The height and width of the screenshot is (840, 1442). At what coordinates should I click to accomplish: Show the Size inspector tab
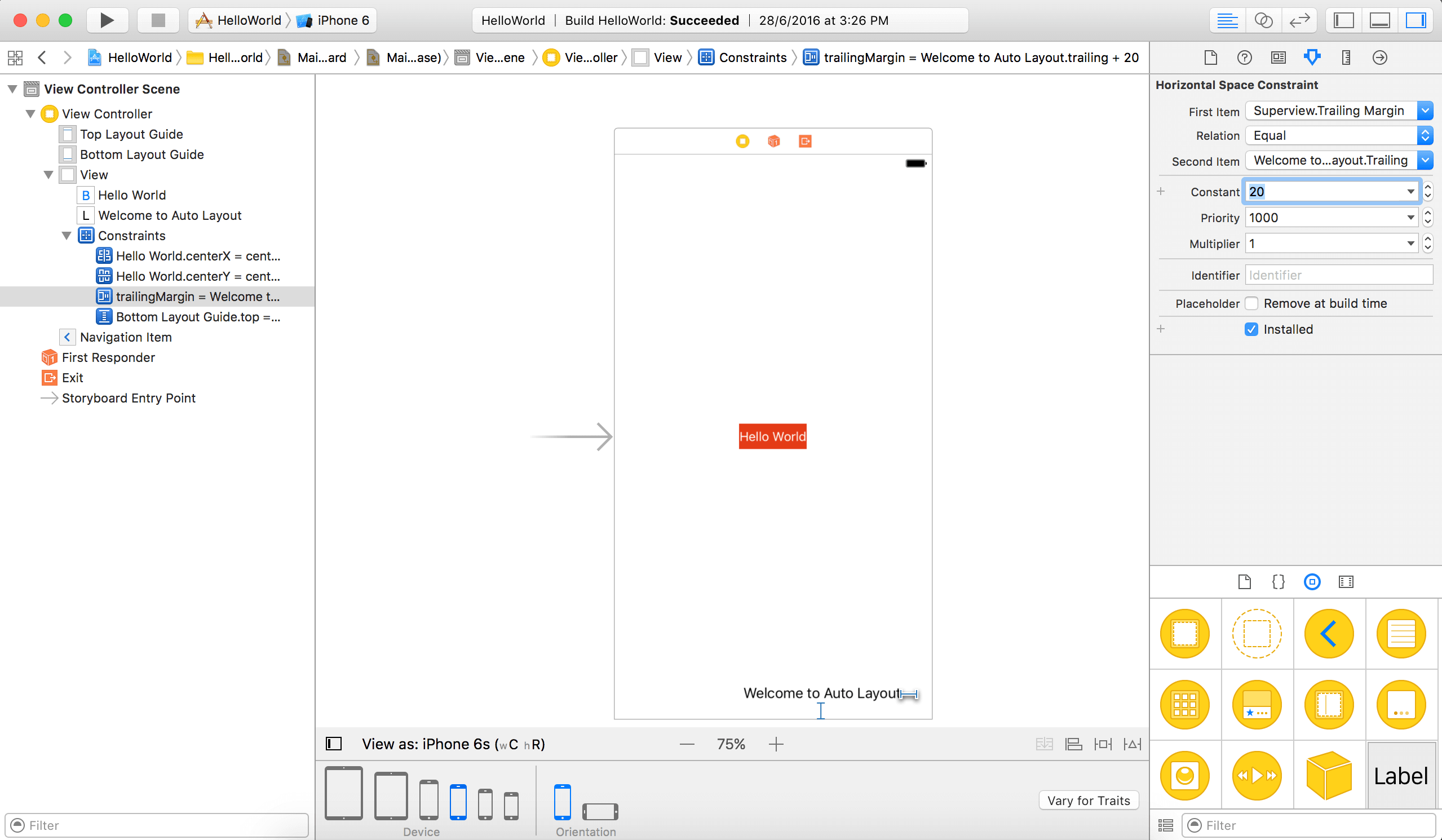pos(1346,57)
